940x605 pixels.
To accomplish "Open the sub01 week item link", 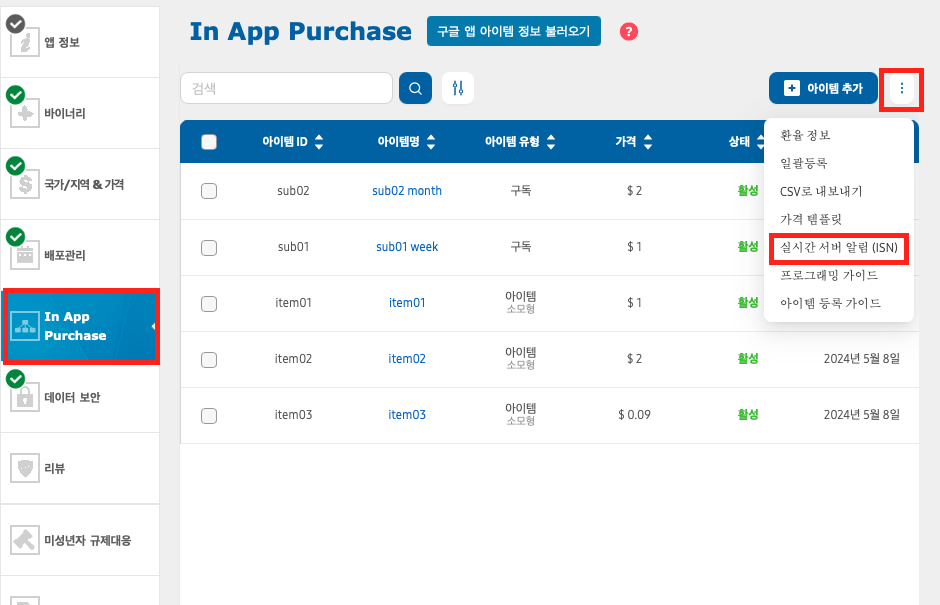I will pyautogui.click(x=406, y=247).
